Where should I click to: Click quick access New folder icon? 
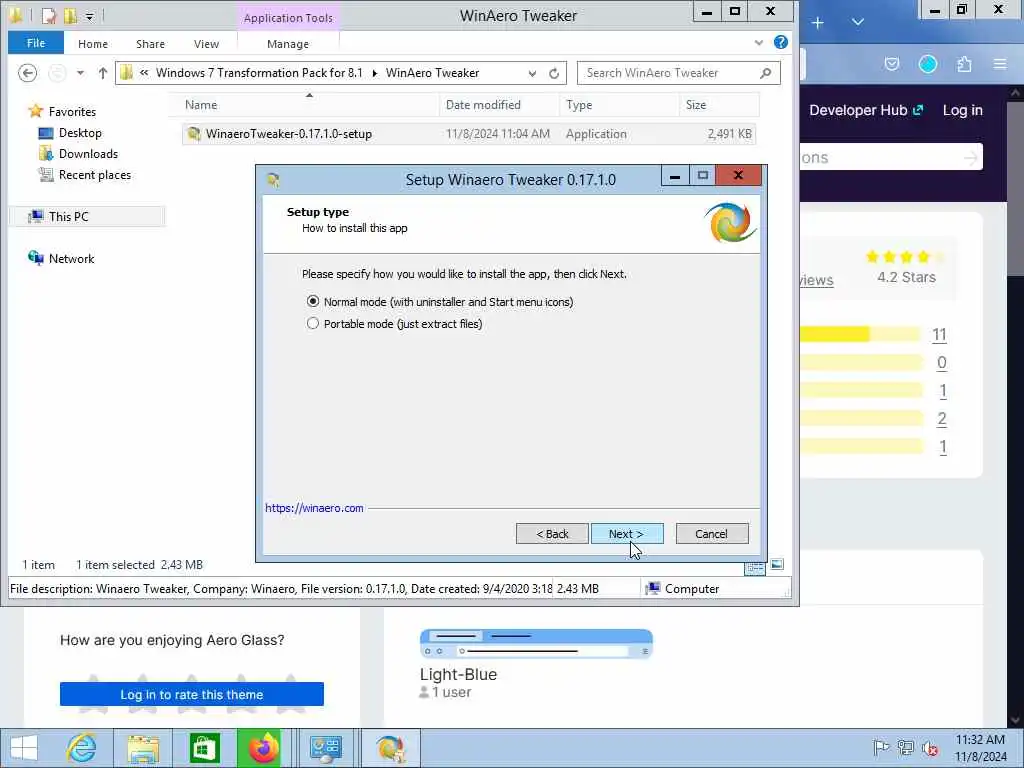pos(70,16)
